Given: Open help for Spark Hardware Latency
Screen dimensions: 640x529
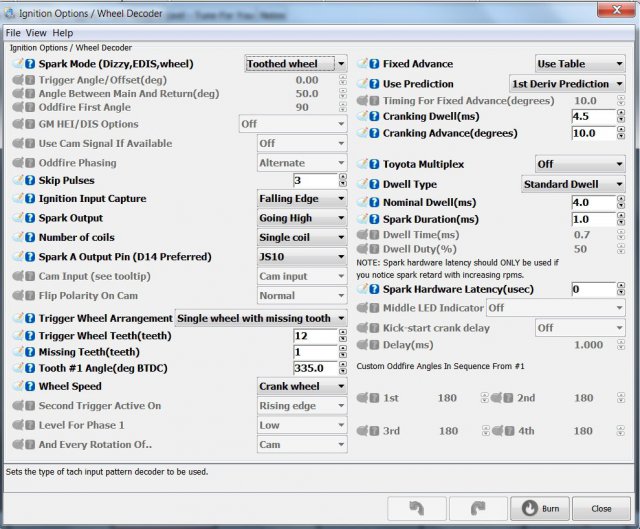Looking at the screenshot, I should [373, 289].
